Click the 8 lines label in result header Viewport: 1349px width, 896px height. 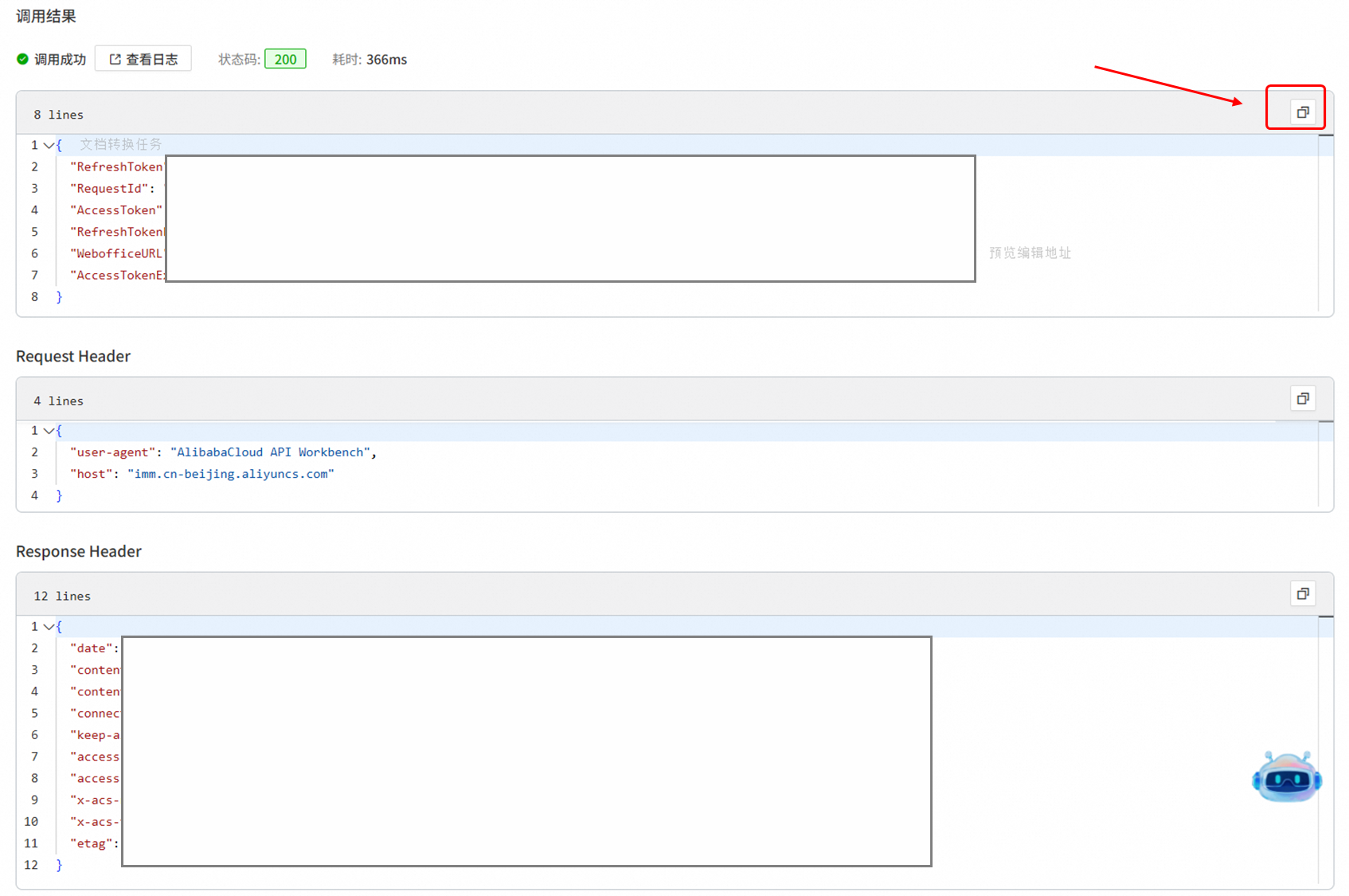[x=58, y=115]
